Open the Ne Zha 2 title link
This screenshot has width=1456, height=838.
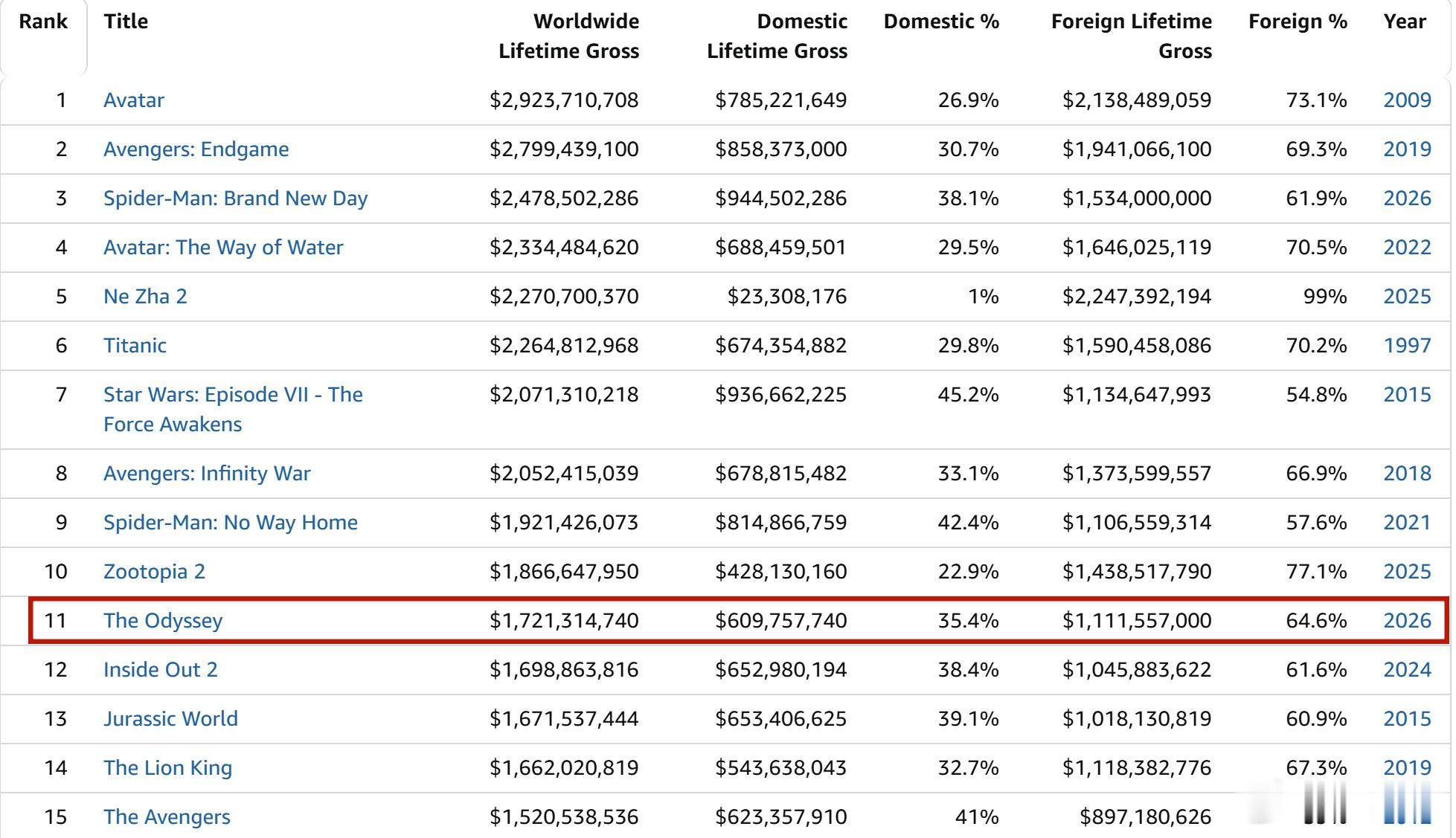click(x=145, y=296)
